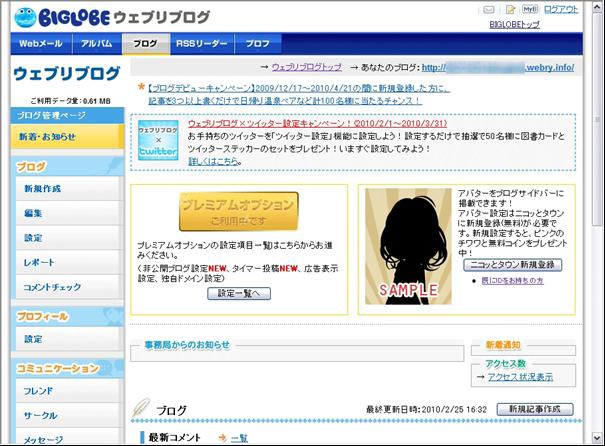Viewport: 605px width, 446px height.
Task: Open 編集 in the sidebar
Action: click(x=69, y=213)
